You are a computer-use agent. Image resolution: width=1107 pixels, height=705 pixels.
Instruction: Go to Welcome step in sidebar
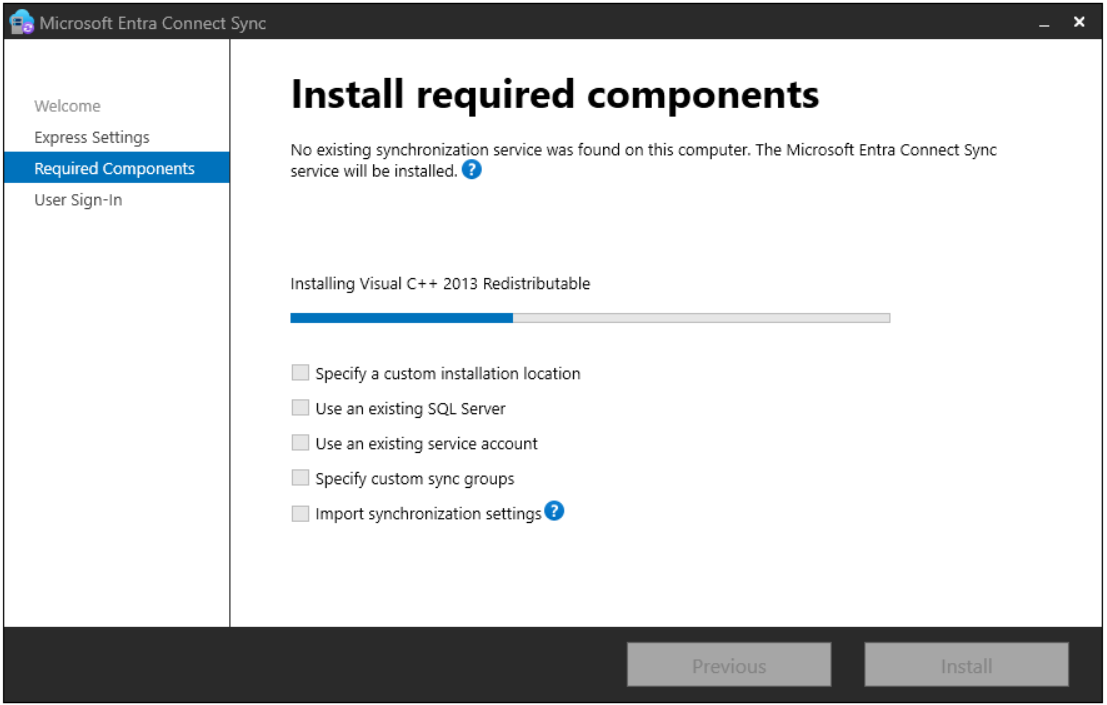(67, 106)
